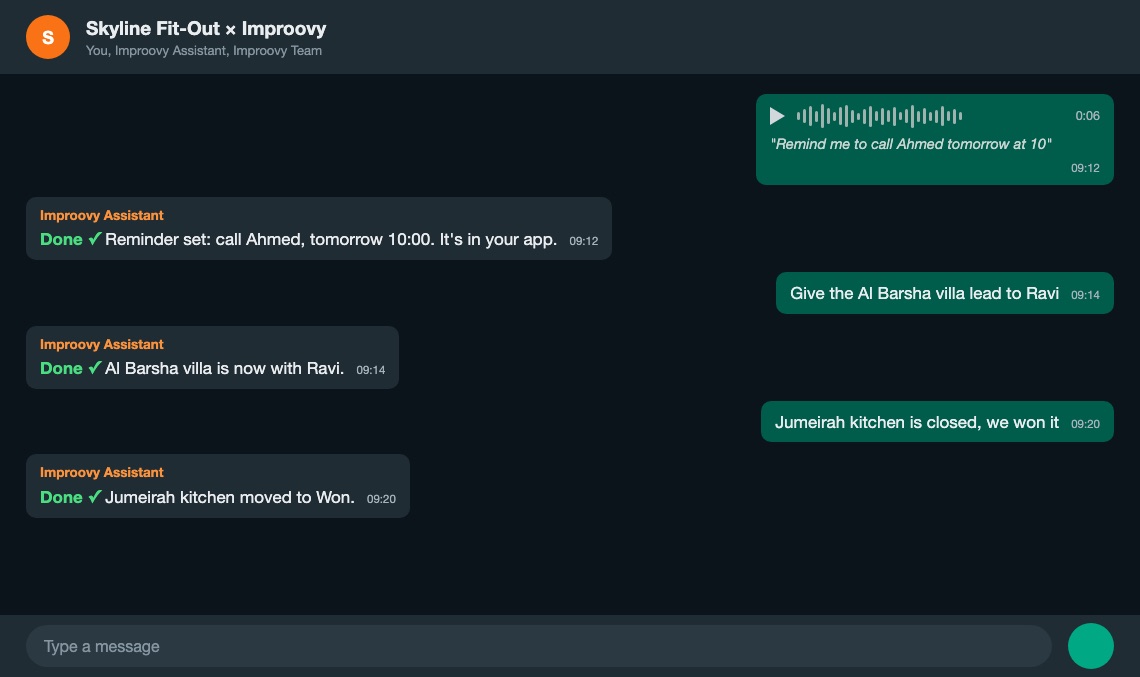The width and height of the screenshot is (1140, 677).
Task: Select the transcript 'Remind me to call Ahmed tomorrow at 10'
Action: click(x=911, y=144)
